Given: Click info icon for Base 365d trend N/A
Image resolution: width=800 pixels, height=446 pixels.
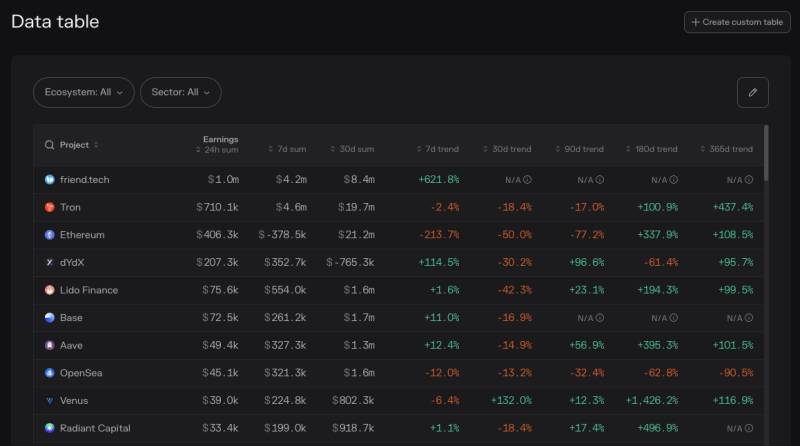Looking at the screenshot, I should pos(748,317).
